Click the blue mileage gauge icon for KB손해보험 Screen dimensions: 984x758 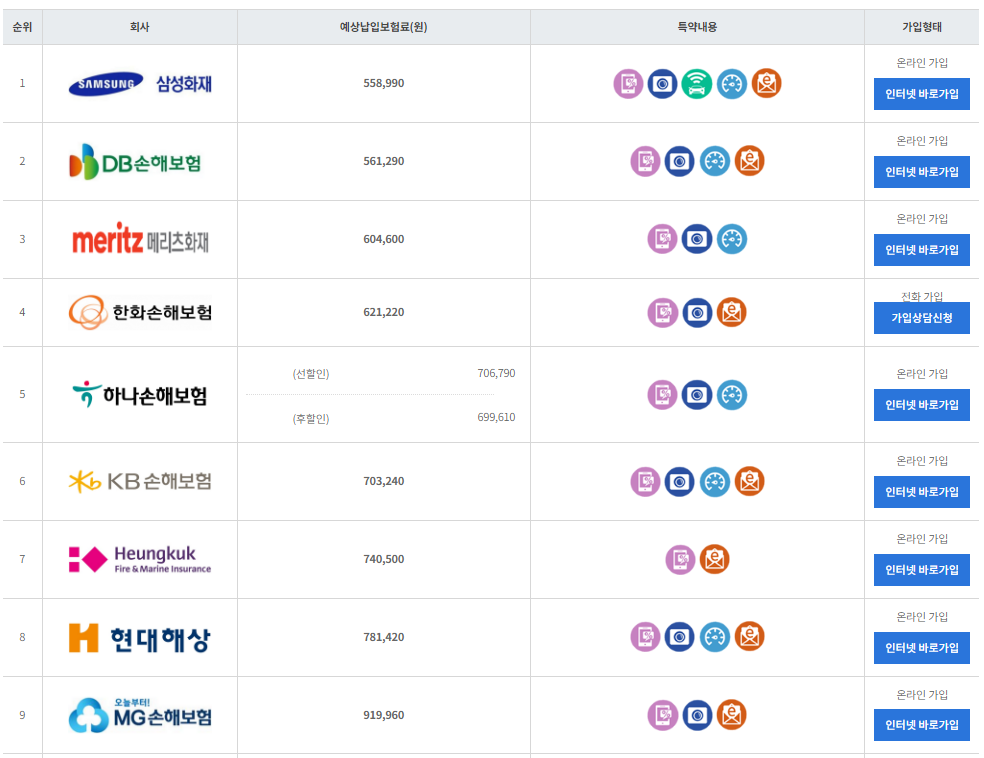pos(715,482)
